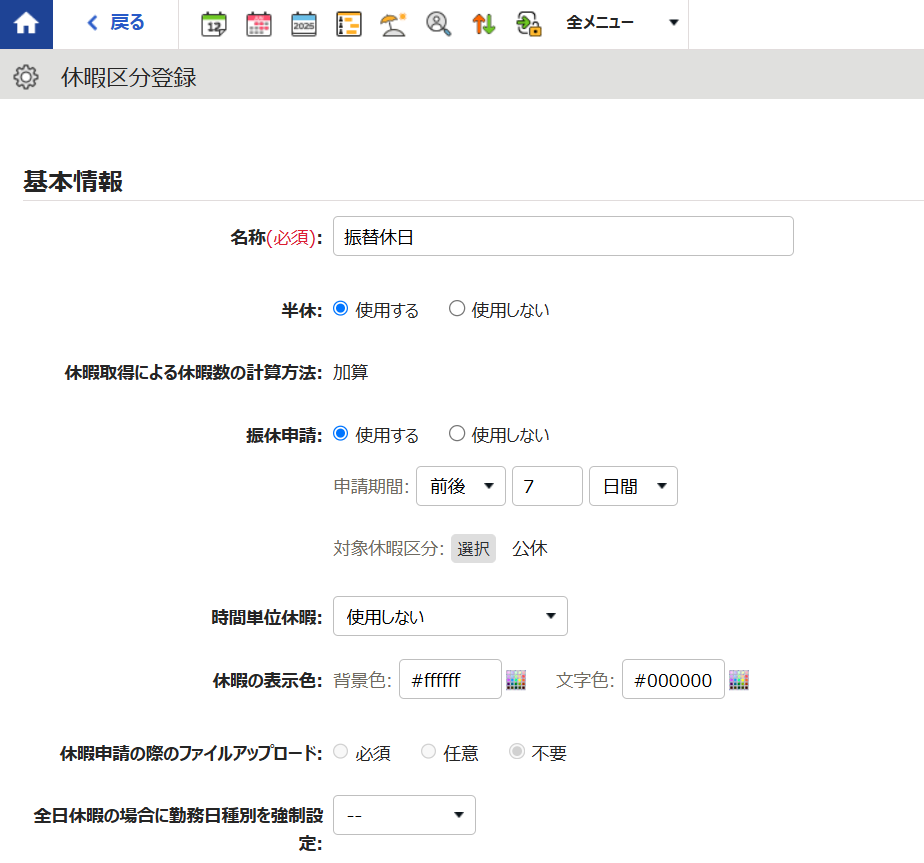Viewport: 924px width, 863px height.
Task: Select 使用しない for 振休申請
Action: pos(457,434)
